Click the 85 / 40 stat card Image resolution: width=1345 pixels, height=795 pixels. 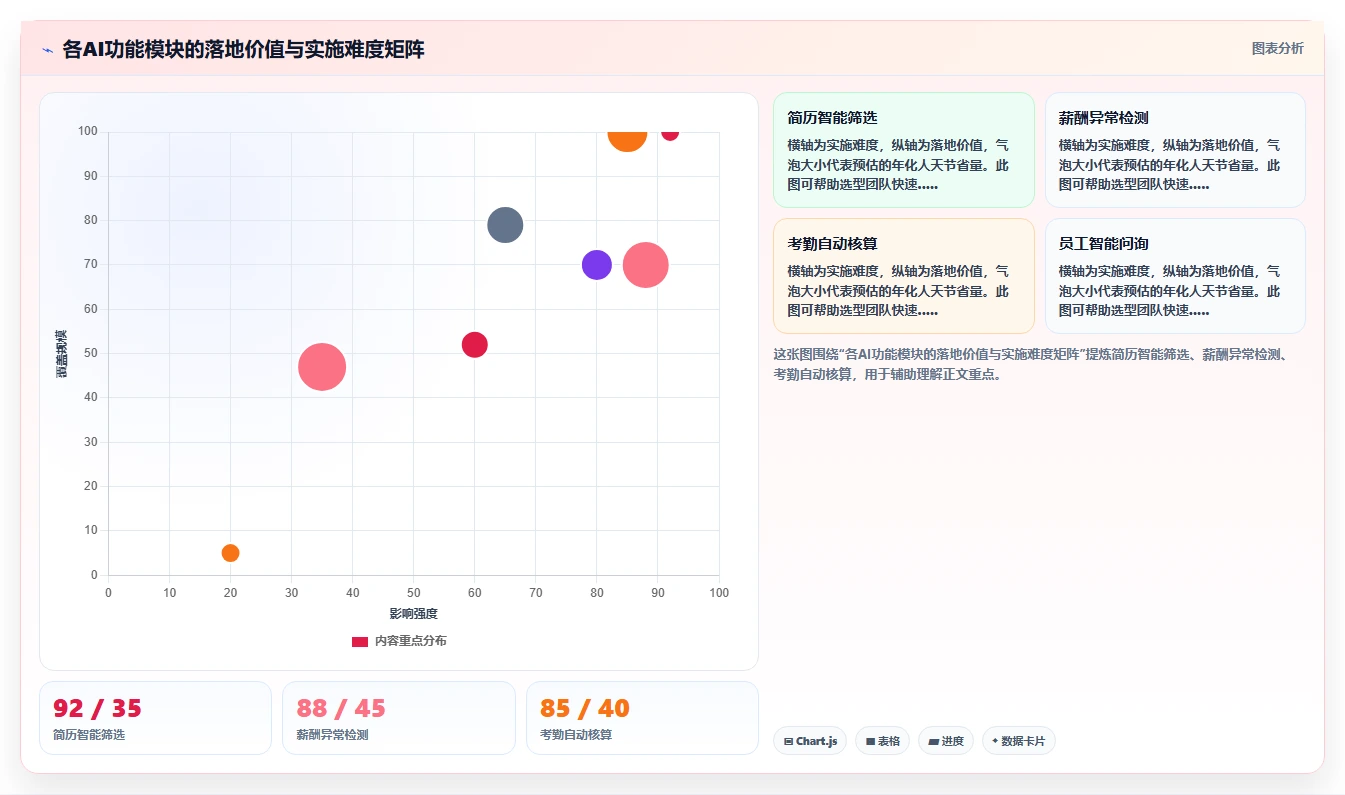point(642,718)
